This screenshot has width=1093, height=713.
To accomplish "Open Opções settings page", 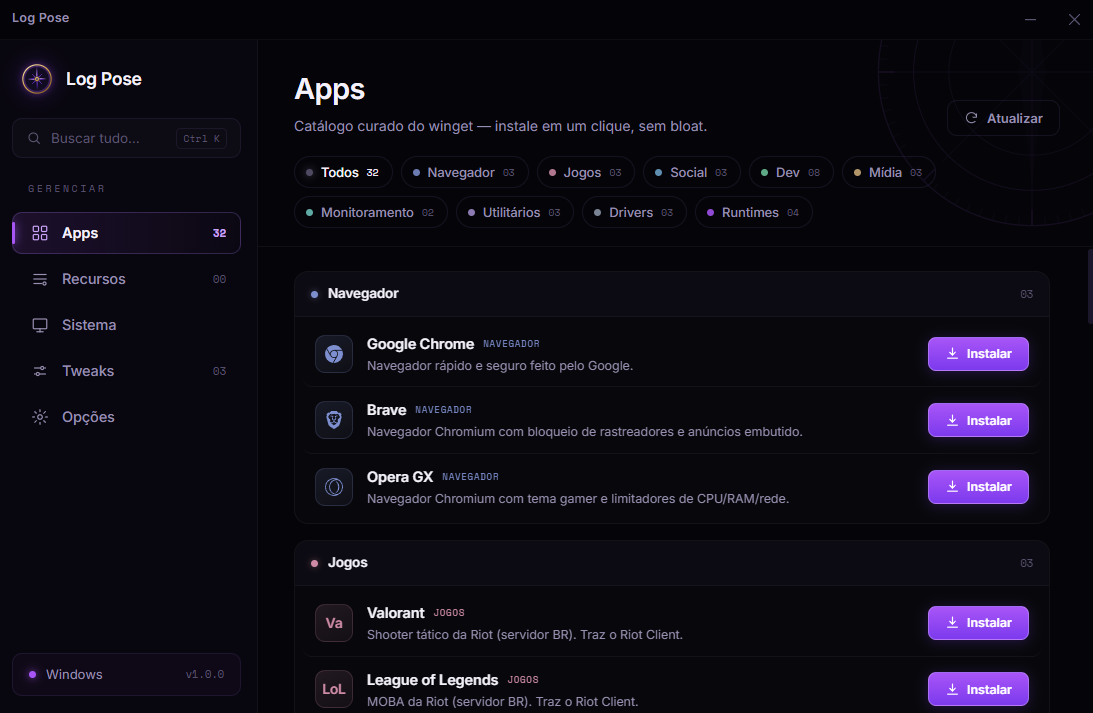I will coord(126,417).
